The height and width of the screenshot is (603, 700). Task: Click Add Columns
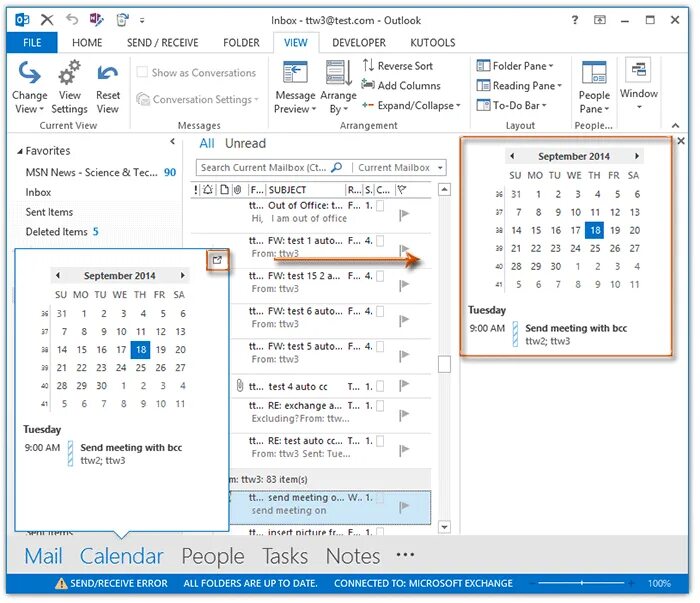(400, 85)
